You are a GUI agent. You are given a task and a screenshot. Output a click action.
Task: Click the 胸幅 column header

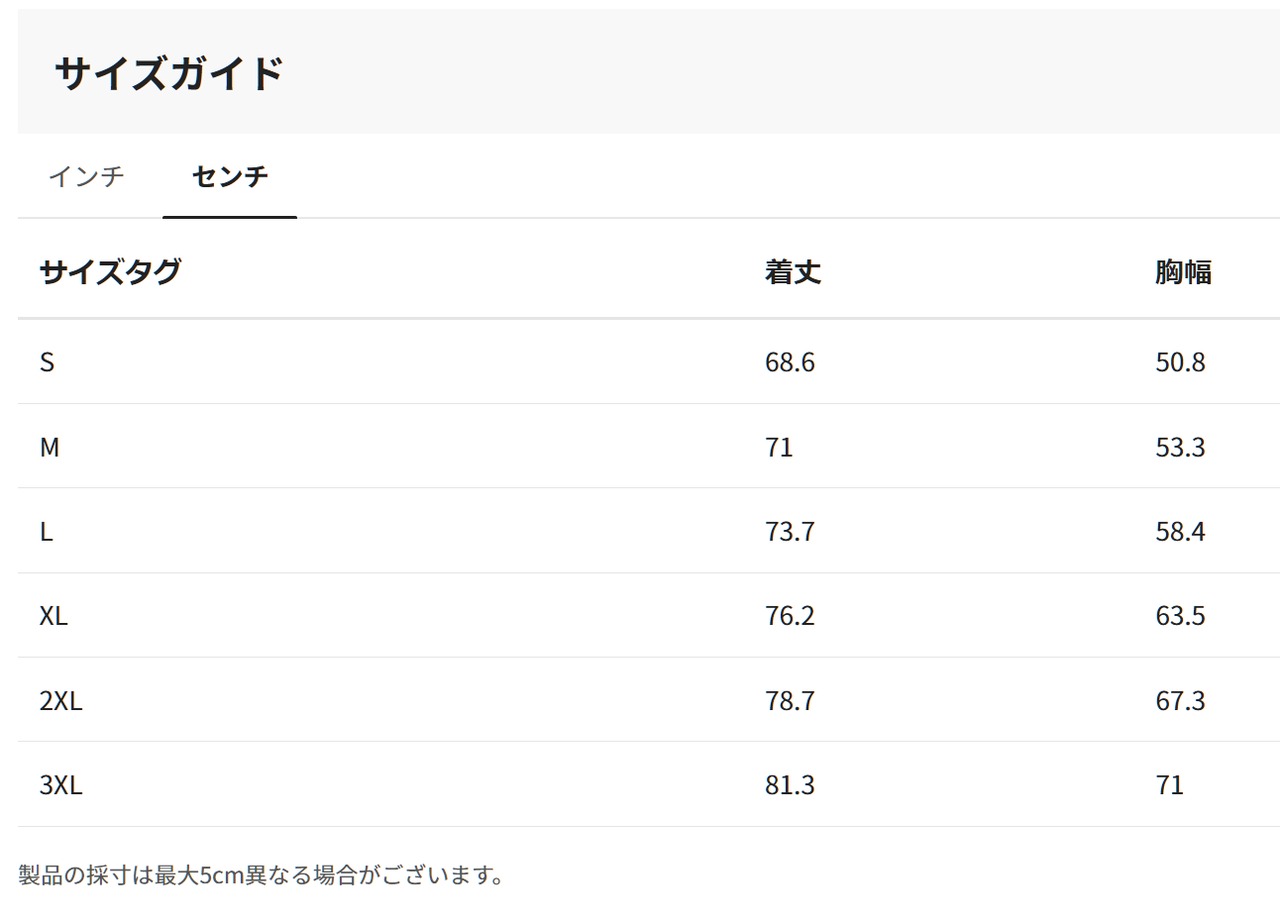tap(1183, 271)
